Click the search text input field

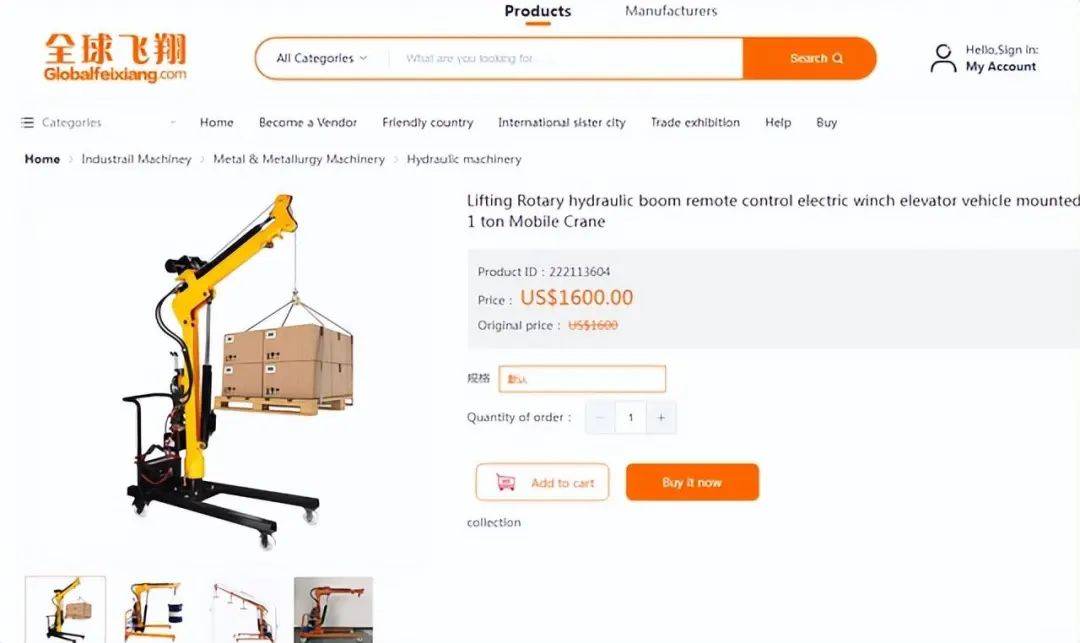coord(566,59)
